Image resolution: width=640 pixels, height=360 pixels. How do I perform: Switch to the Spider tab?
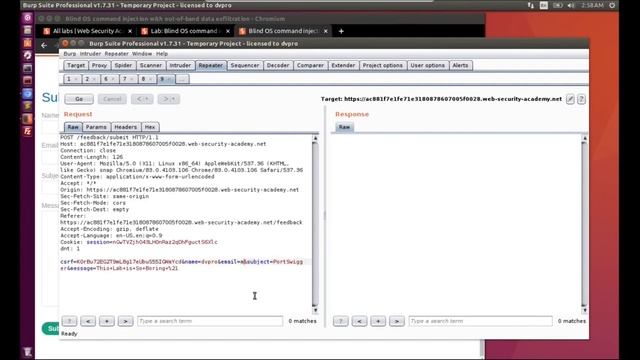123,65
